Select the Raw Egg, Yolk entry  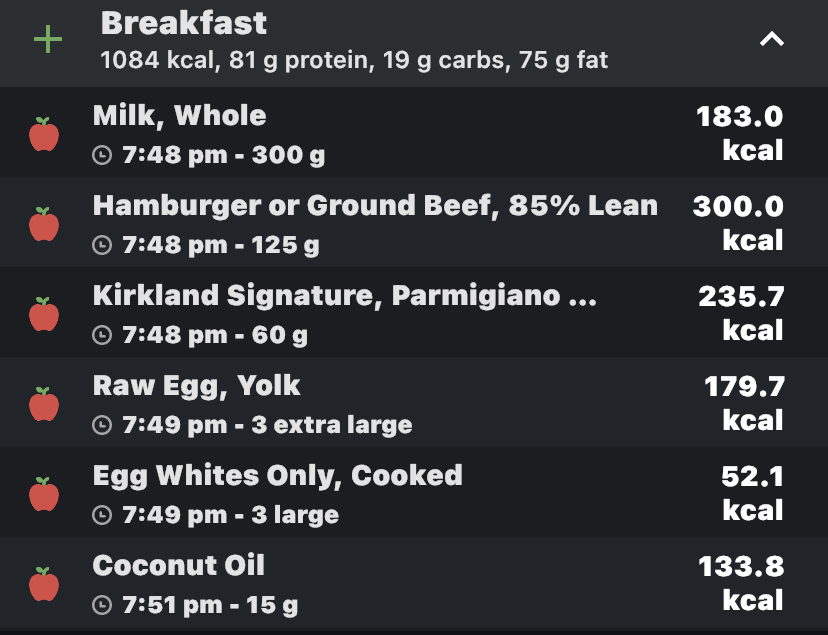point(414,402)
